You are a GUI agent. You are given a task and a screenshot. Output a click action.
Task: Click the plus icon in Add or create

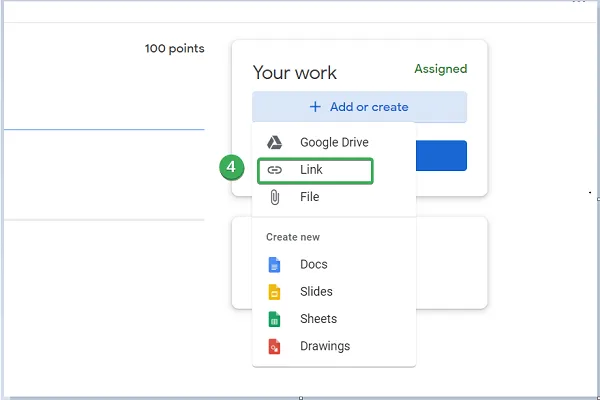(315, 107)
